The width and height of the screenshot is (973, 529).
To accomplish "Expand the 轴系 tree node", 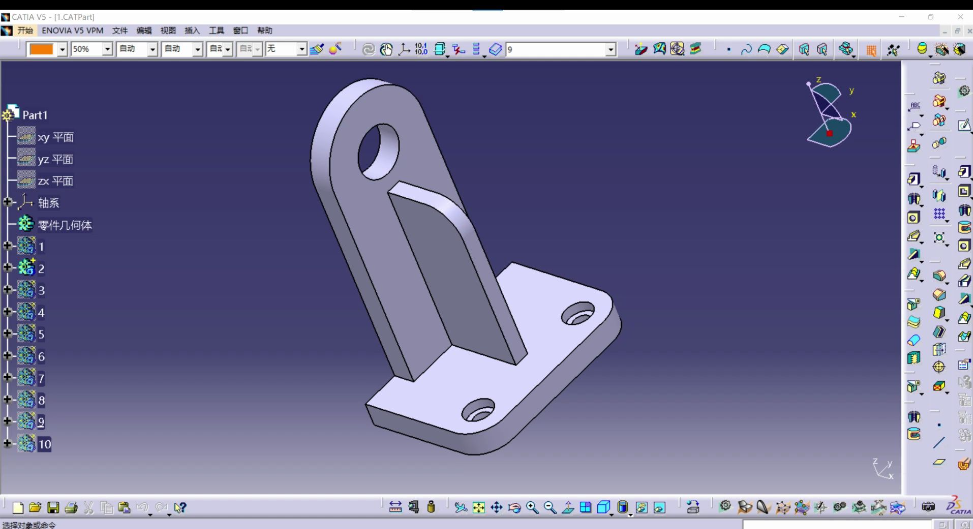I will [8, 203].
